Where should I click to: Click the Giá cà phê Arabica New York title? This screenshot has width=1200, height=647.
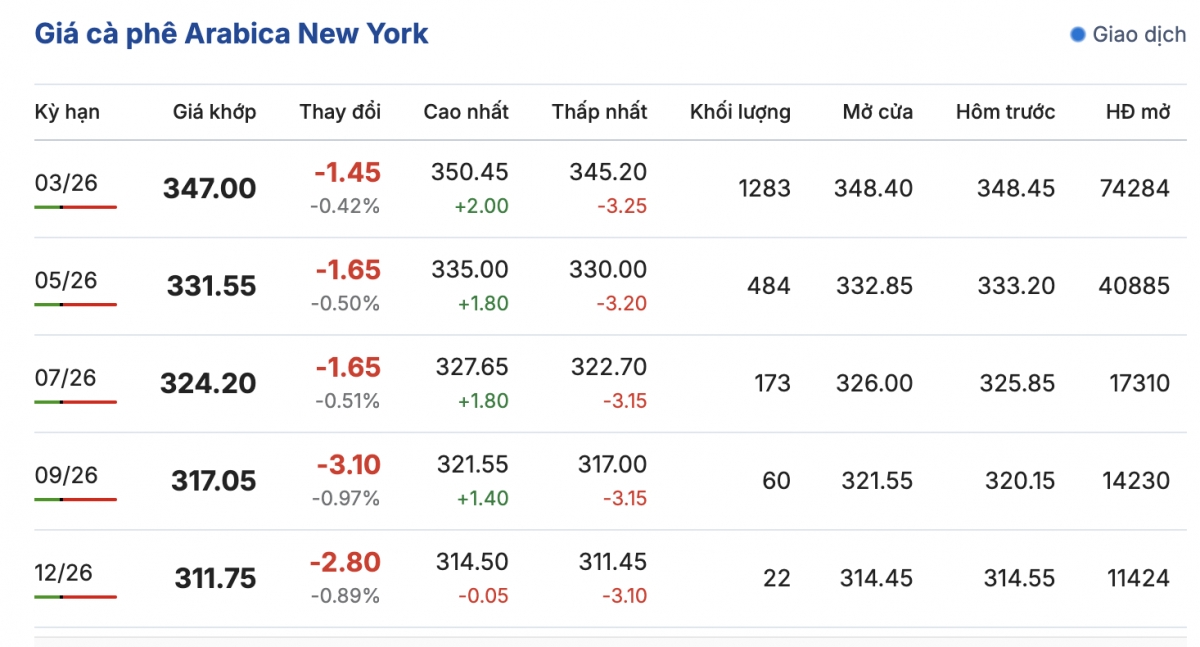[x=231, y=34]
